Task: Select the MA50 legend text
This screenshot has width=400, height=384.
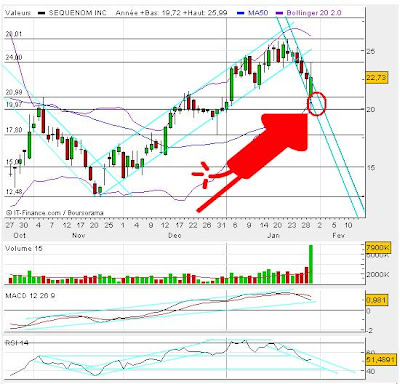Action: point(258,13)
